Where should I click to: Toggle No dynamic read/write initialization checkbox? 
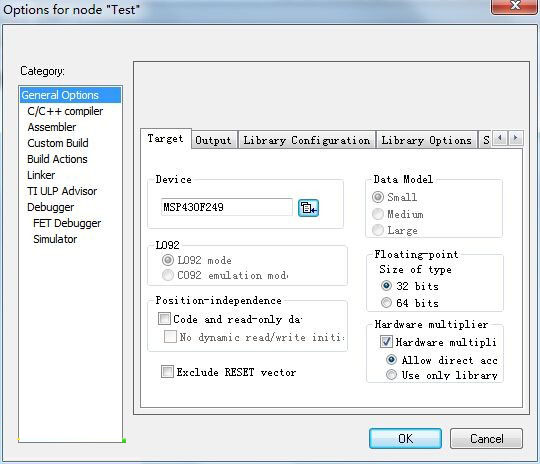pos(170,337)
